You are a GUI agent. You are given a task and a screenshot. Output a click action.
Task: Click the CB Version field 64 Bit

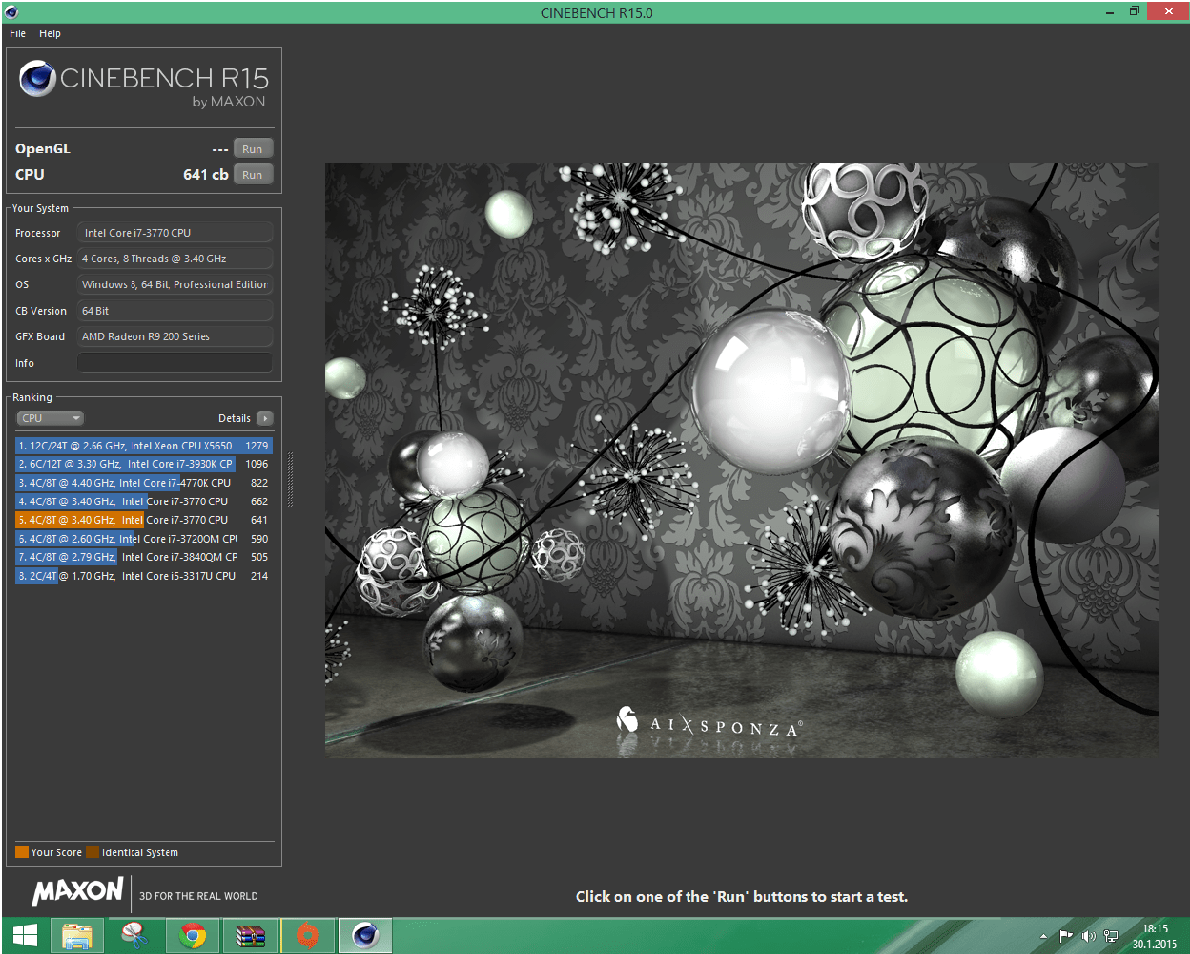tap(175, 311)
